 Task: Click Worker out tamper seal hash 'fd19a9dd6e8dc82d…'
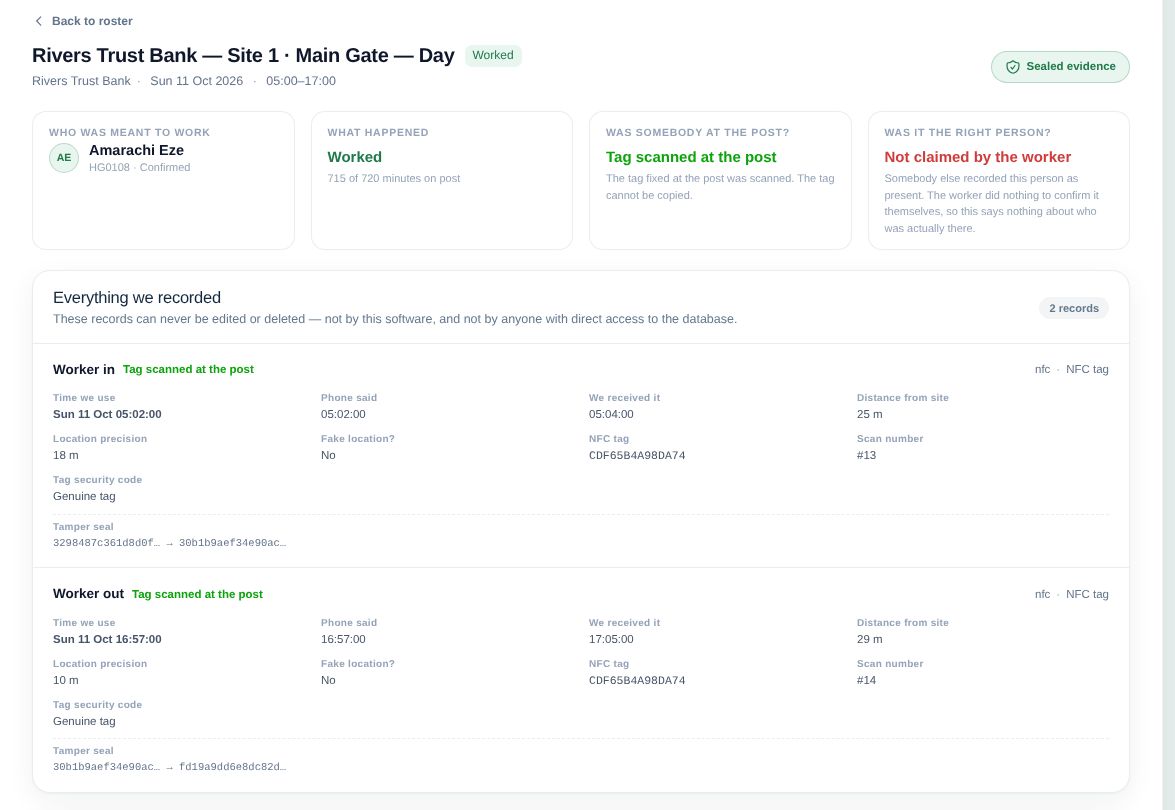(232, 767)
